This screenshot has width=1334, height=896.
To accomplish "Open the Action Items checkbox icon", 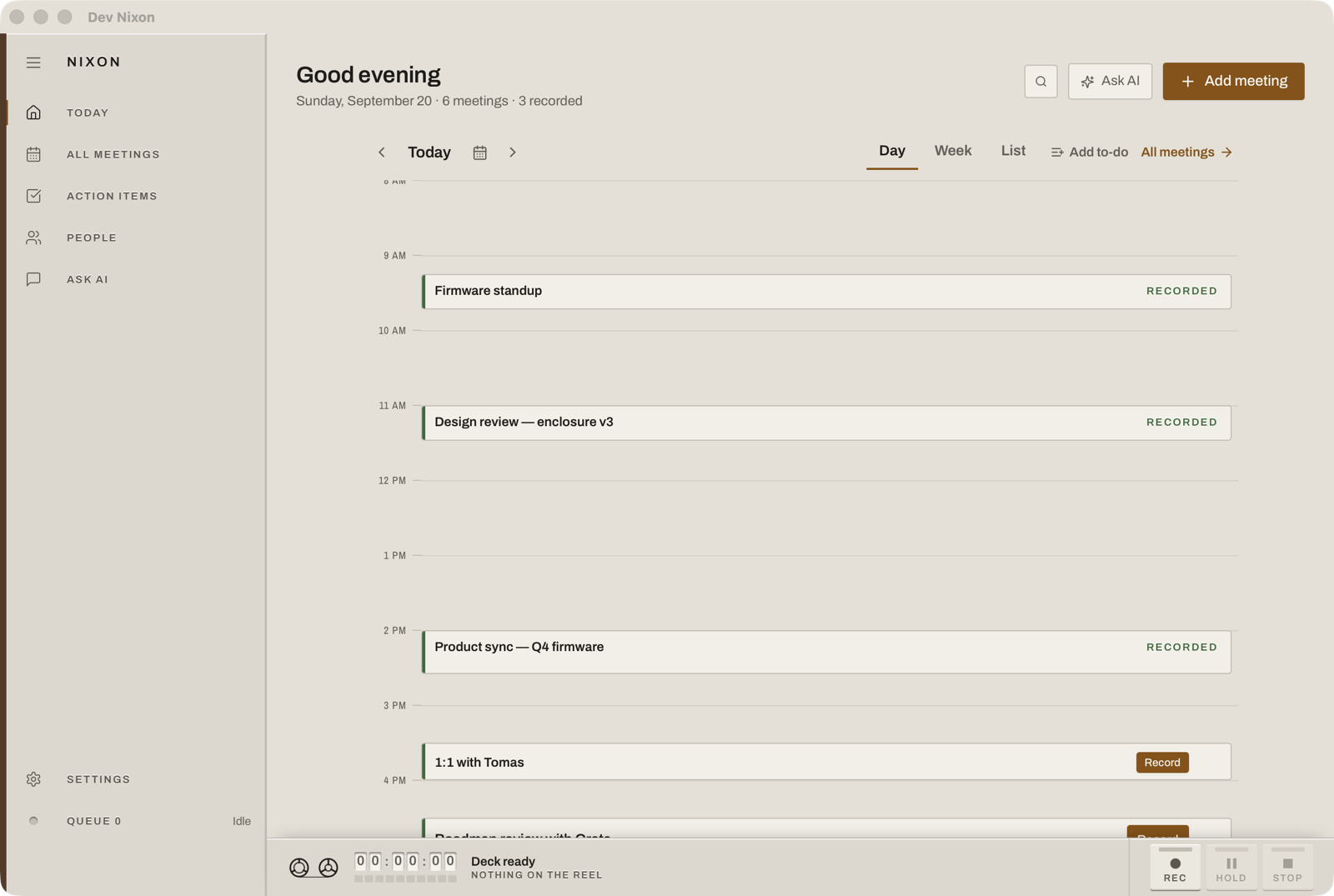I will click(x=33, y=196).
